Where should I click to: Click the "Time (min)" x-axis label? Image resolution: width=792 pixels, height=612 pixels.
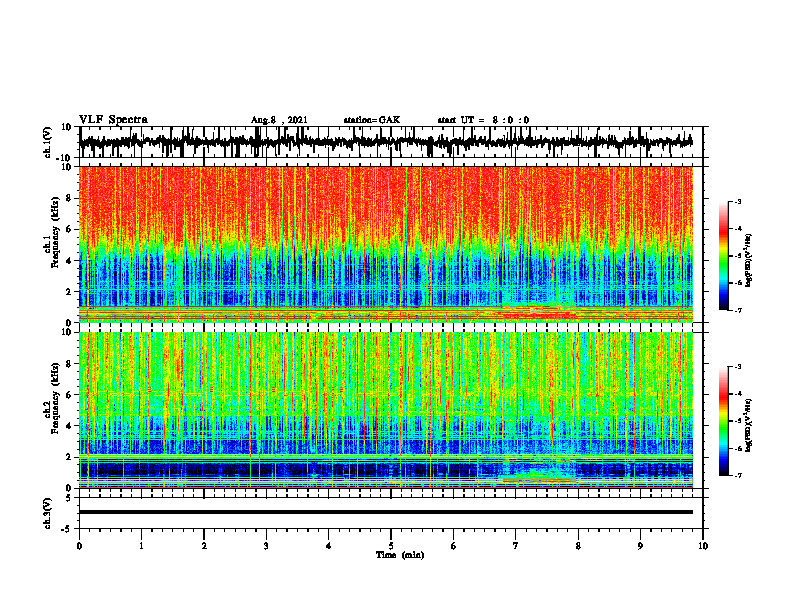[x=400, y=555]
